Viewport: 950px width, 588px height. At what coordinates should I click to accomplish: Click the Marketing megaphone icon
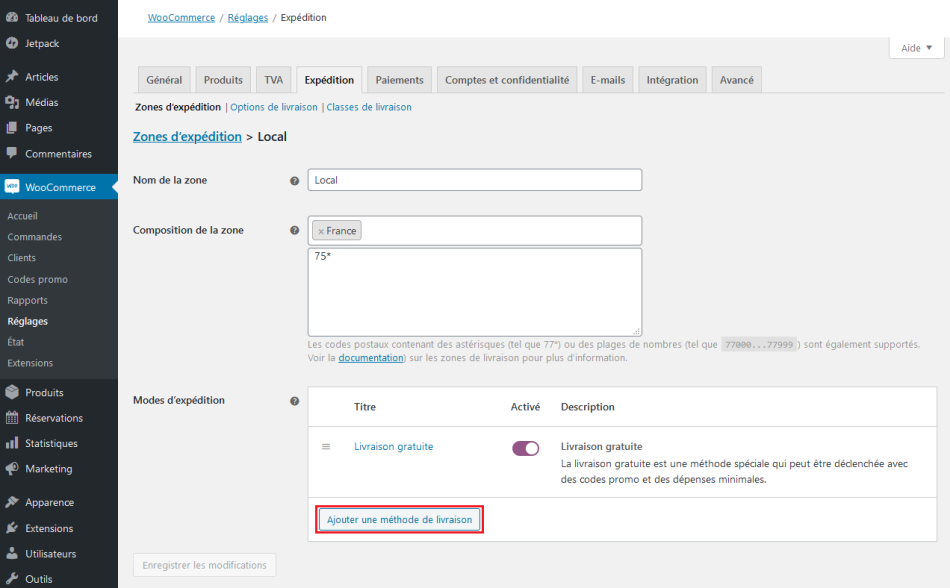12,469
